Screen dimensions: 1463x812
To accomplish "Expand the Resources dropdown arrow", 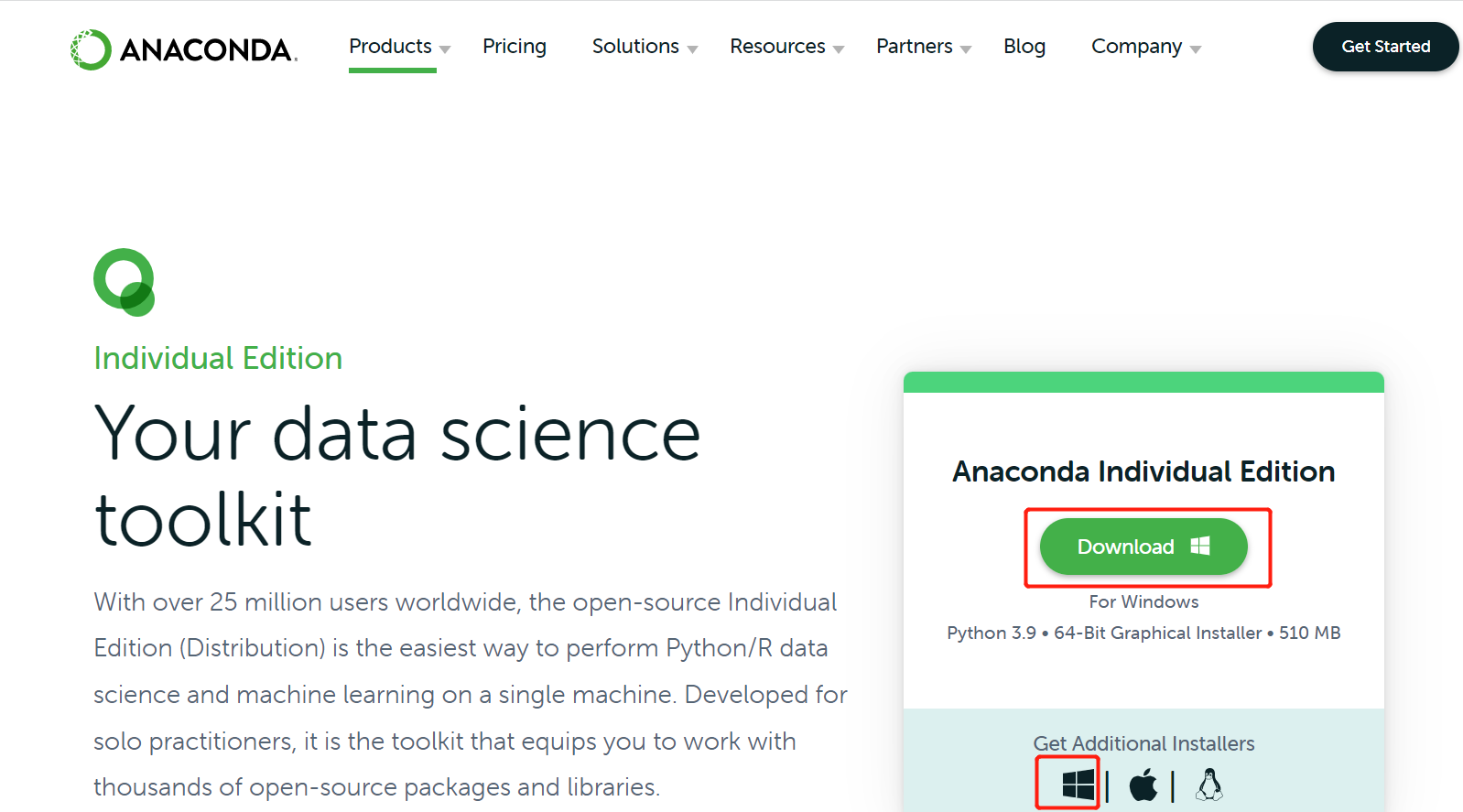I will 839,49.
